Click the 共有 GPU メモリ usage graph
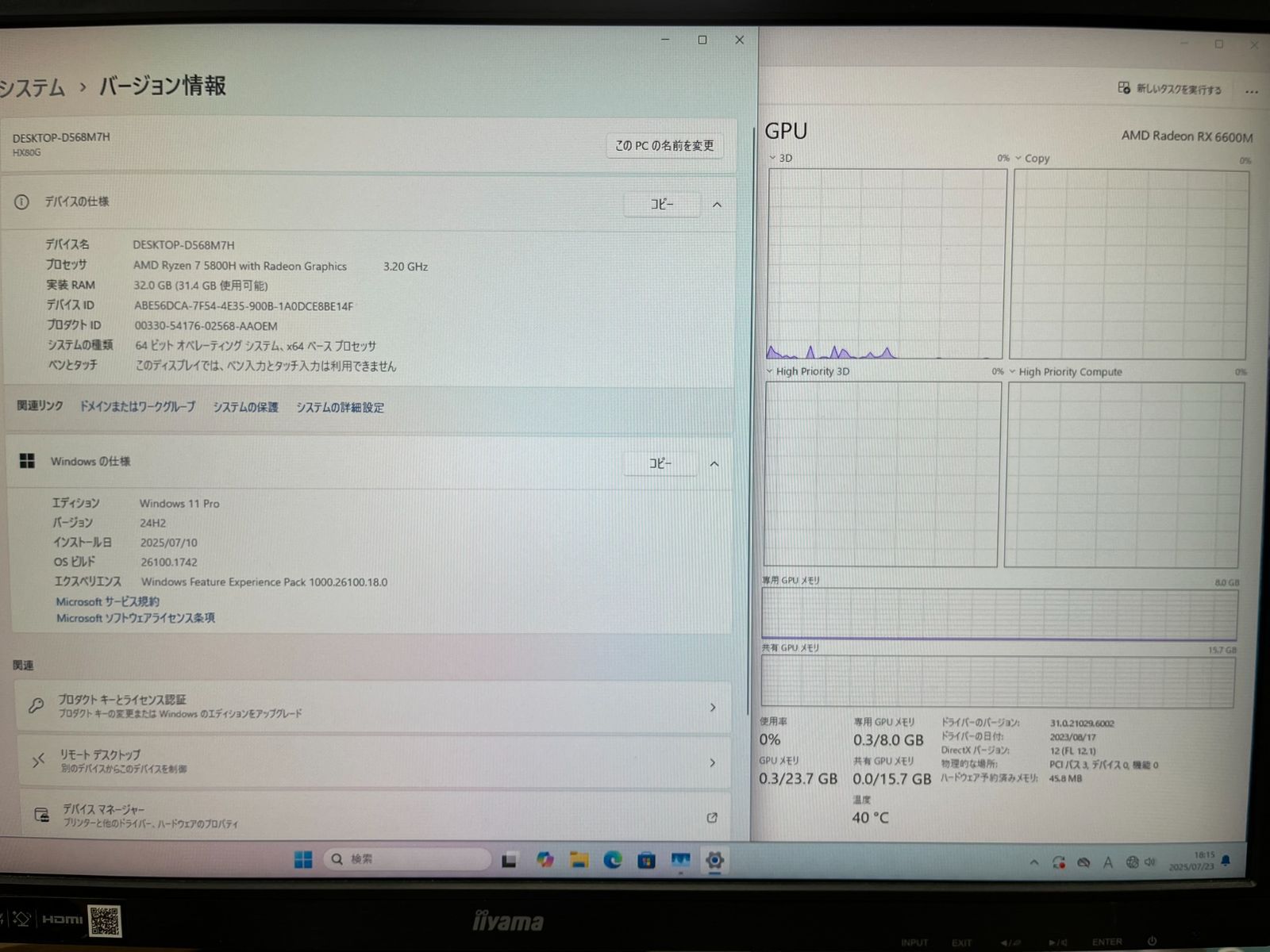This screenshot has width=1270, height=952. (x=998, y=681)
